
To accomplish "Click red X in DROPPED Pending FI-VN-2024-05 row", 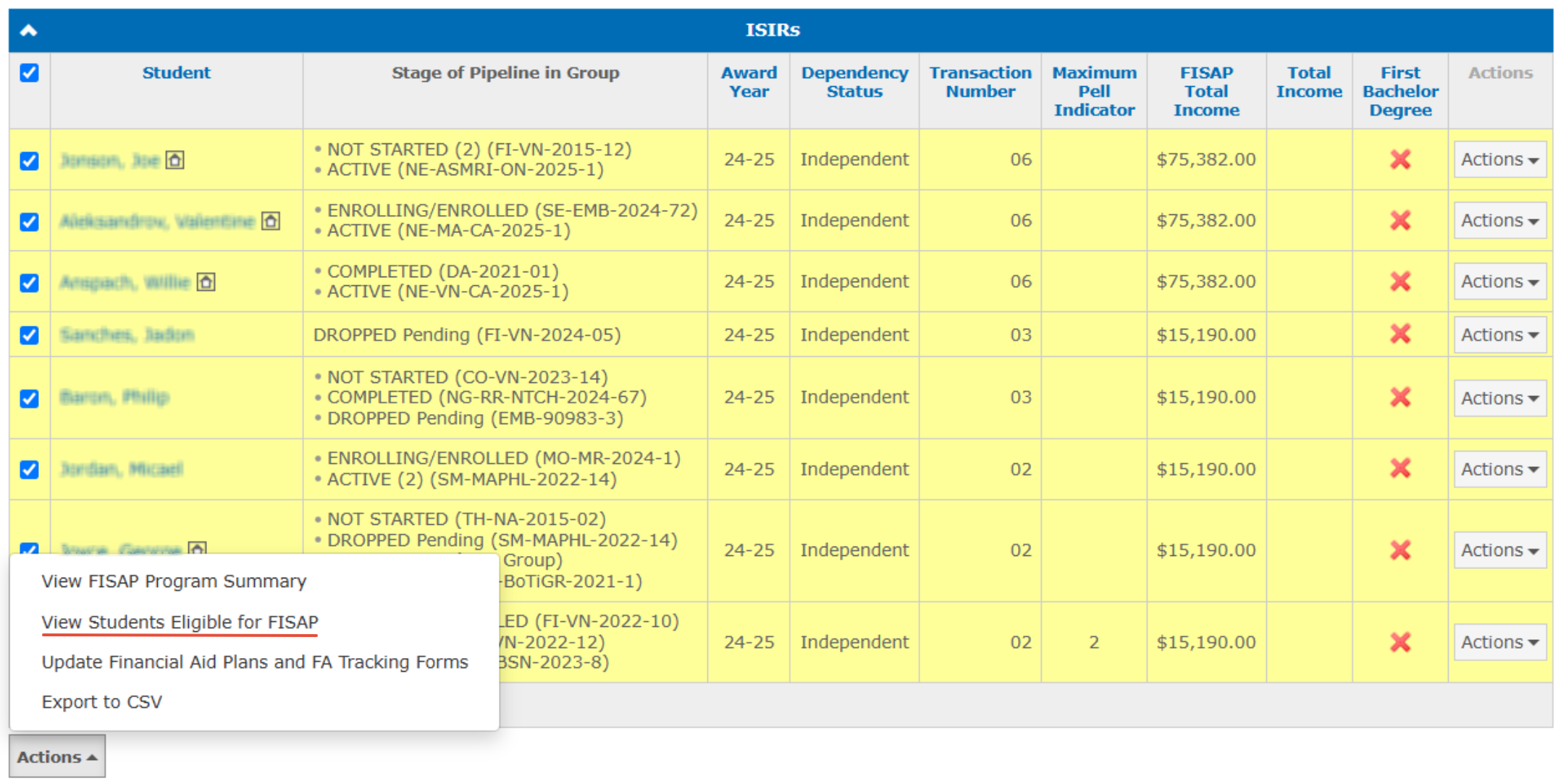I will [x=1399, y=334].
